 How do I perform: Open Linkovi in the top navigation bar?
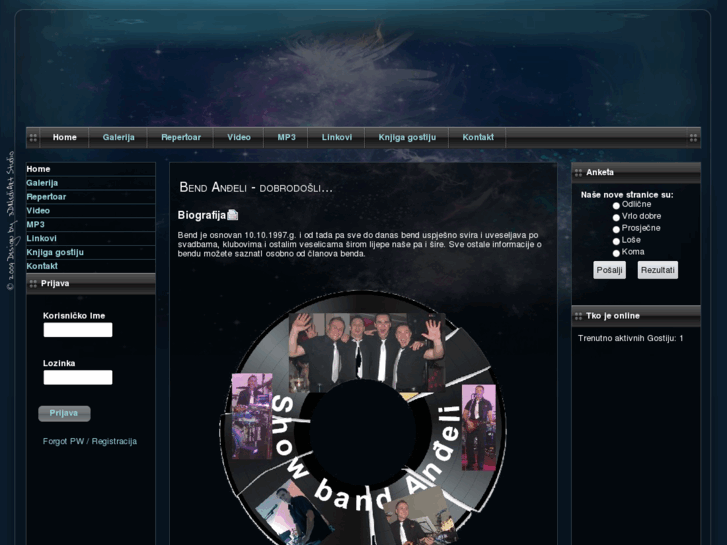tap(337, 137)
